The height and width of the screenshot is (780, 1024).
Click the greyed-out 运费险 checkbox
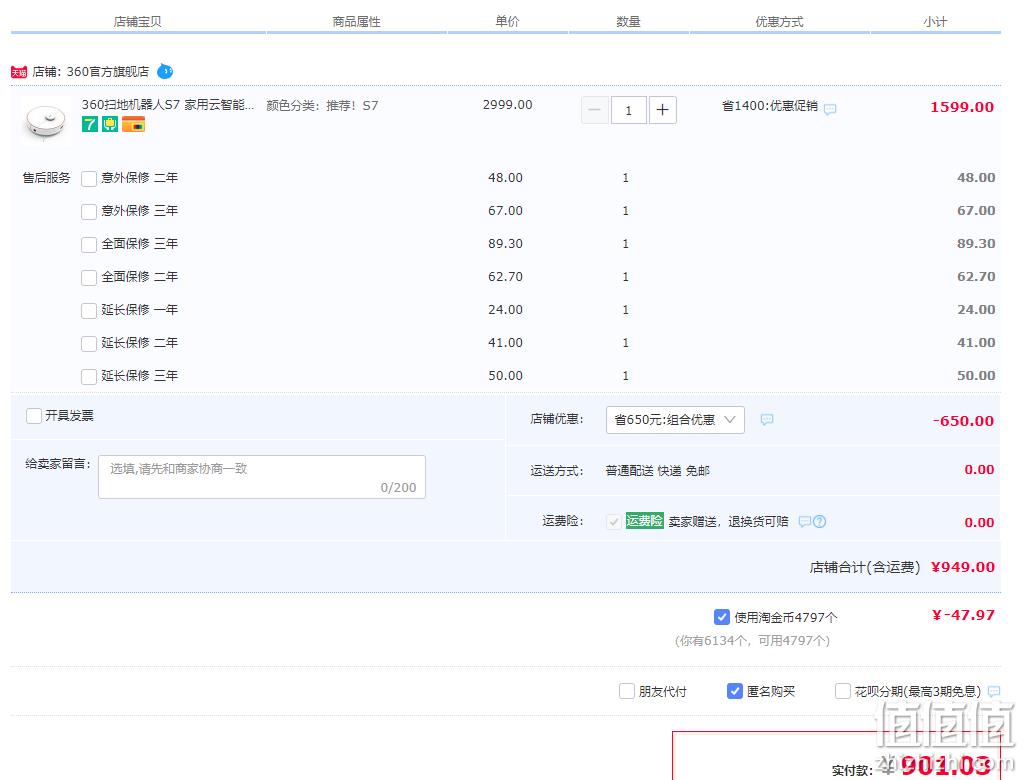(613, 522)
